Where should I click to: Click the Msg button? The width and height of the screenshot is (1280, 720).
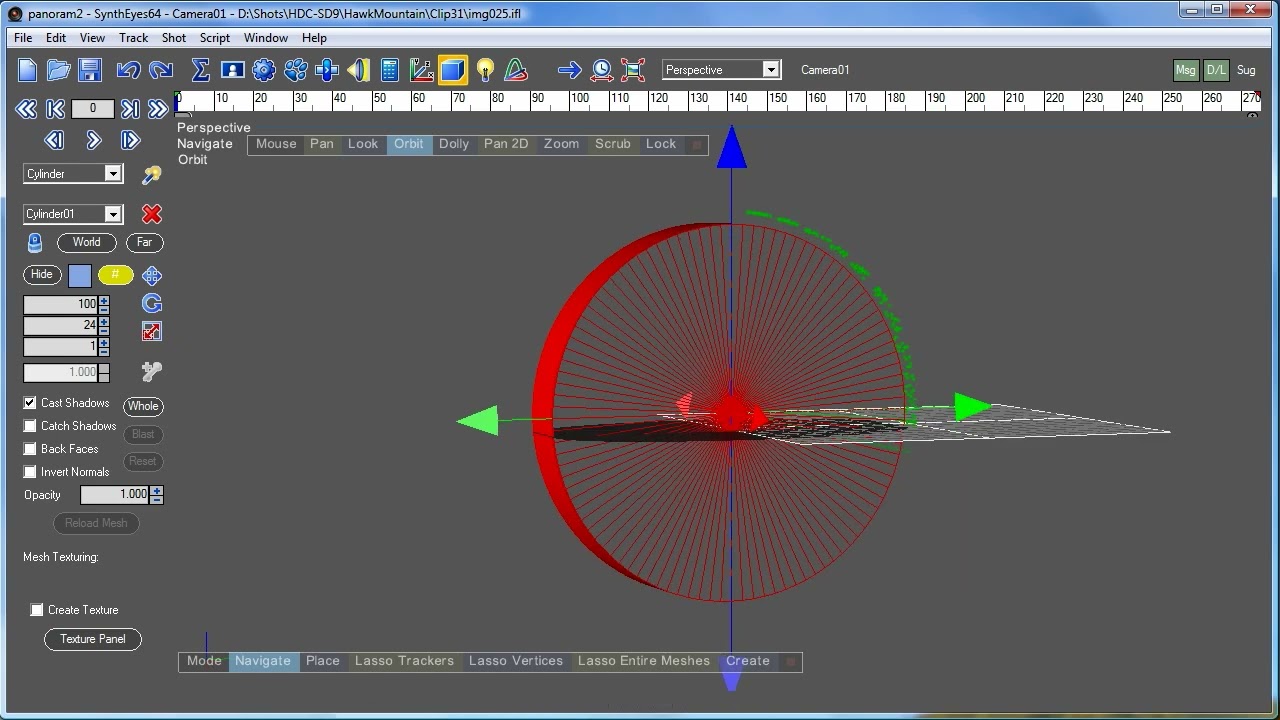tap(1185, 70)
